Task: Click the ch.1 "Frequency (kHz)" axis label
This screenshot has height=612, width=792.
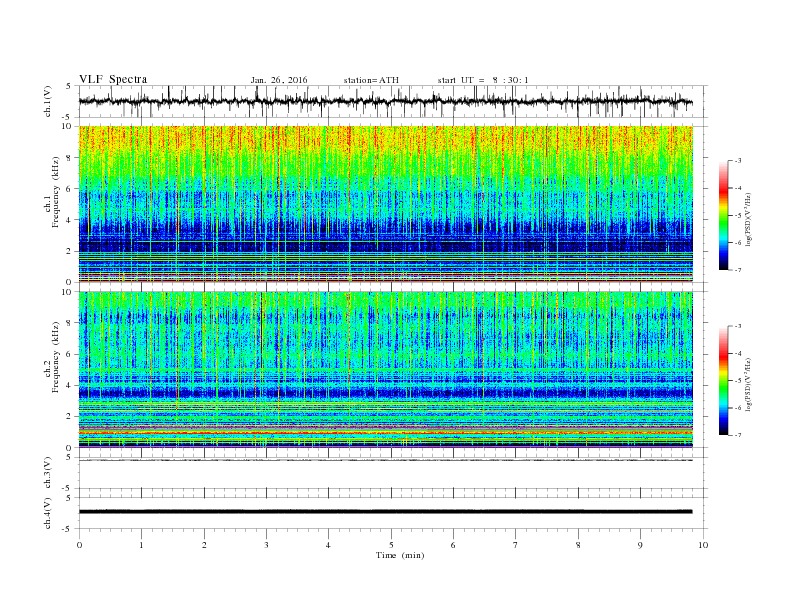Action: click(56, 191)
